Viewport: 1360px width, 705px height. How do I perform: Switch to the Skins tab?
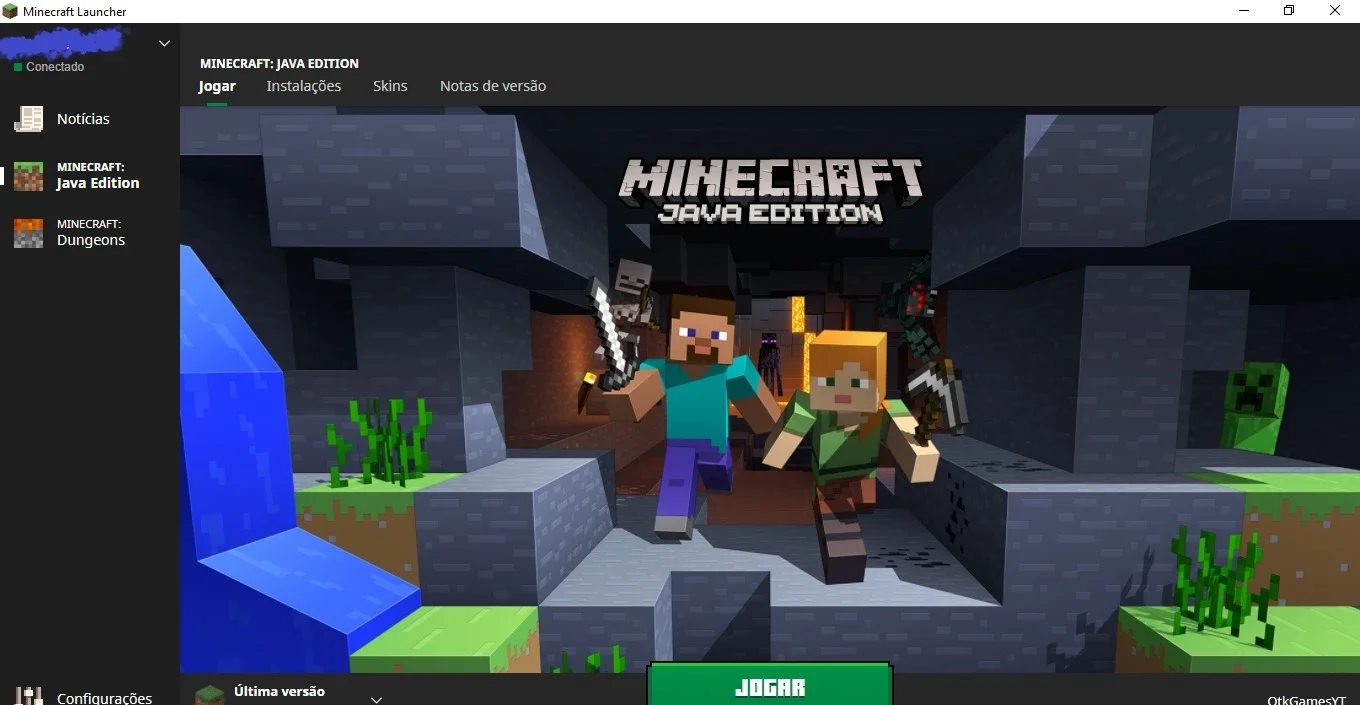390,86
